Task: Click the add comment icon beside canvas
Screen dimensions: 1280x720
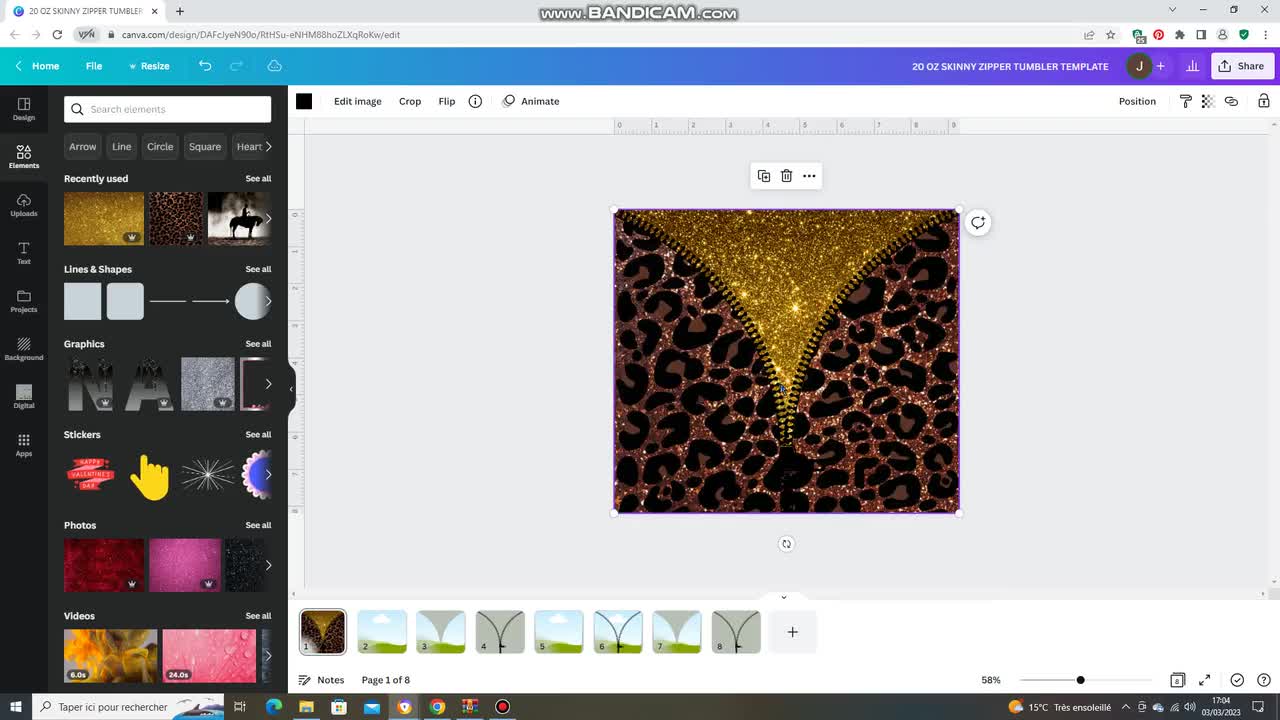Action: pyautogui.click(x=978, y=223)
